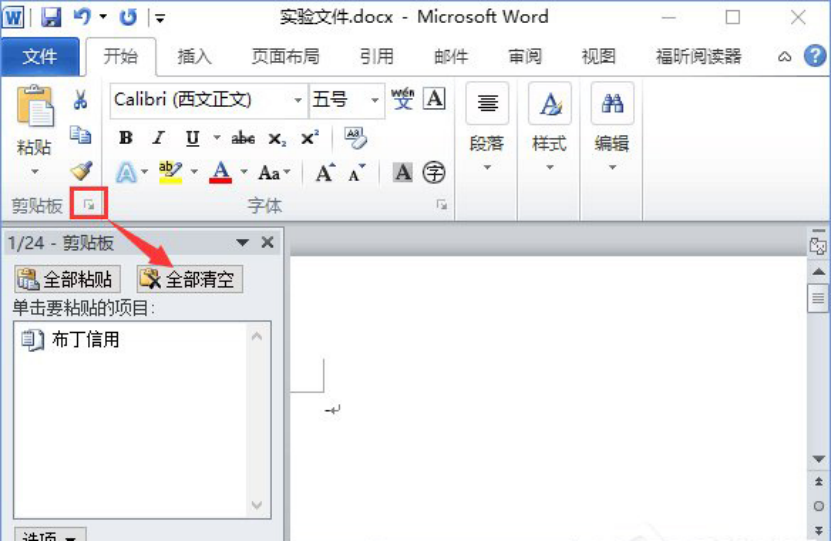The width and height of the screenshot is (831, 541).
Task: Open the Calibri font name dropdown
Action: coord(298,100)
